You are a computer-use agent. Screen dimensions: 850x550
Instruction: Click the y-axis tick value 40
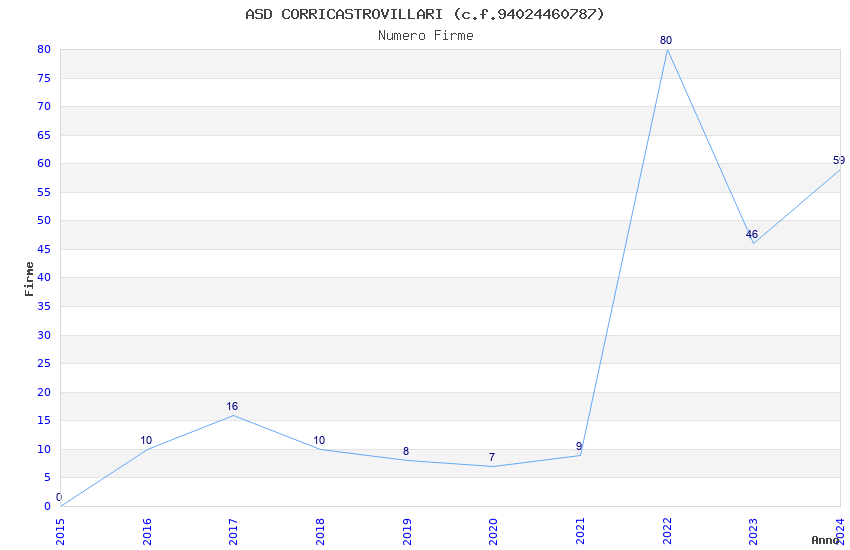(x=44, y=277)
